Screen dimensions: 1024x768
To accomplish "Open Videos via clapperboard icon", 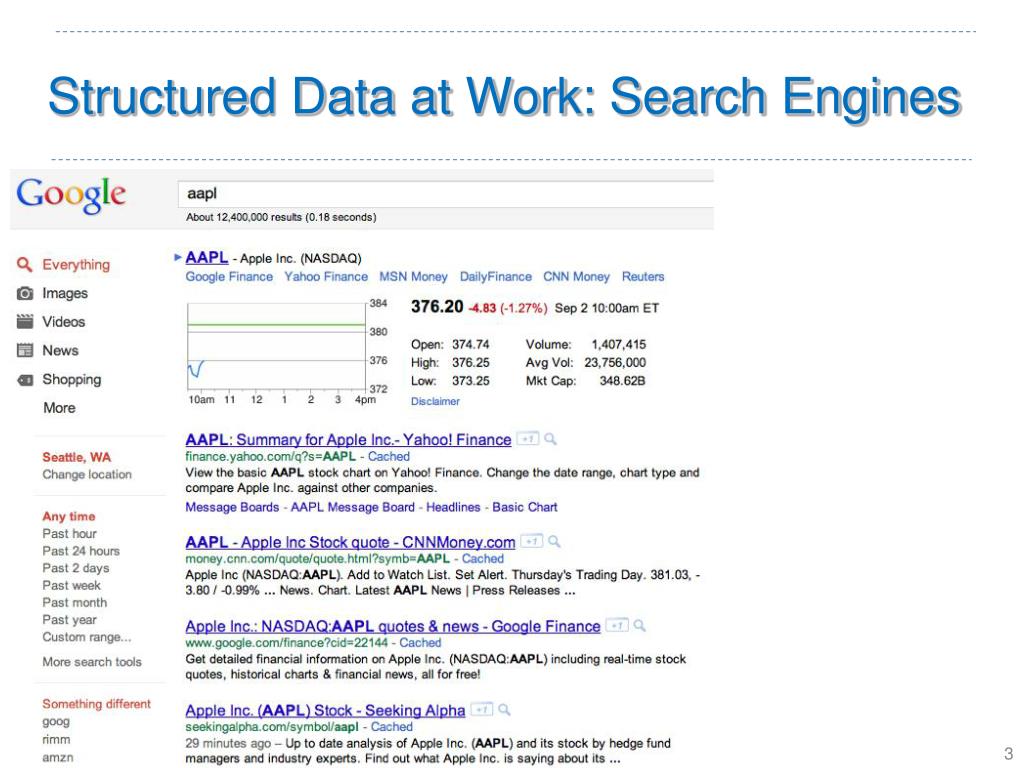I will 25,321.
